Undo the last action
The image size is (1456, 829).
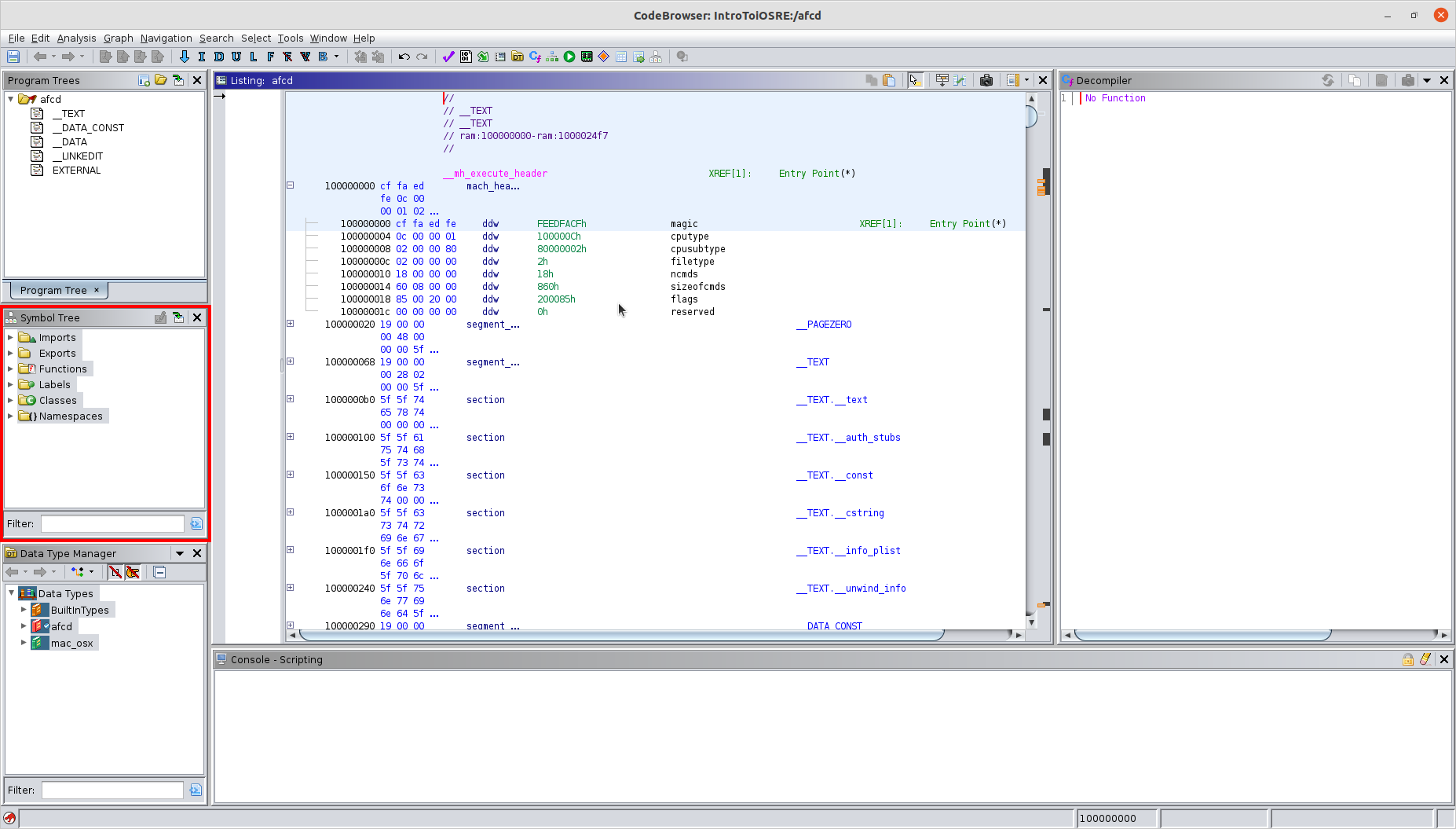coord(404,57)
